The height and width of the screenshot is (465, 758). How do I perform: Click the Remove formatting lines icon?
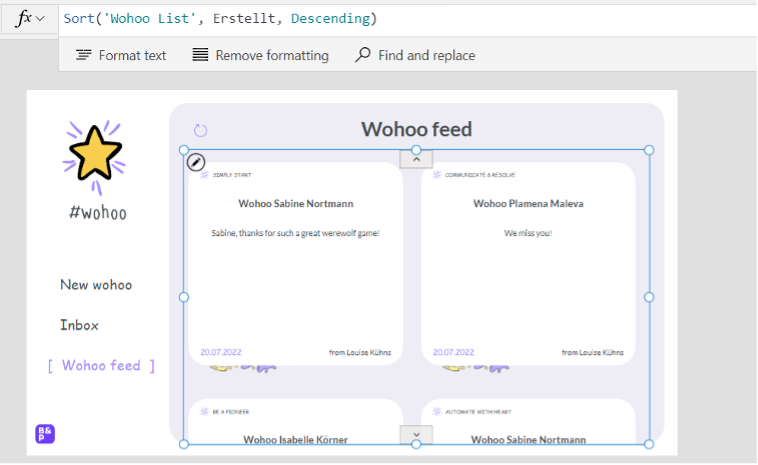200,55
